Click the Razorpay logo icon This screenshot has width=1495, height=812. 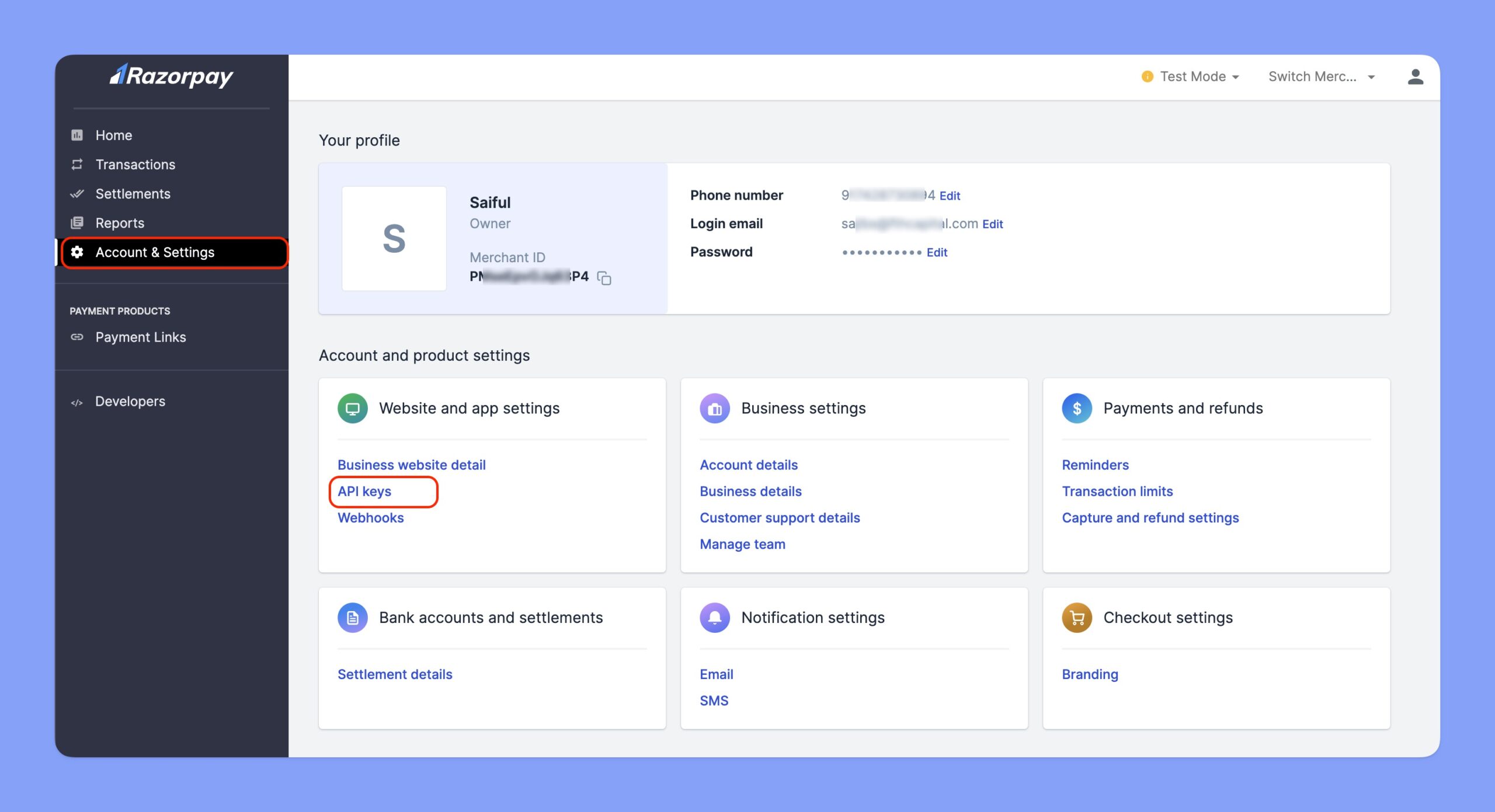point(118,75)
